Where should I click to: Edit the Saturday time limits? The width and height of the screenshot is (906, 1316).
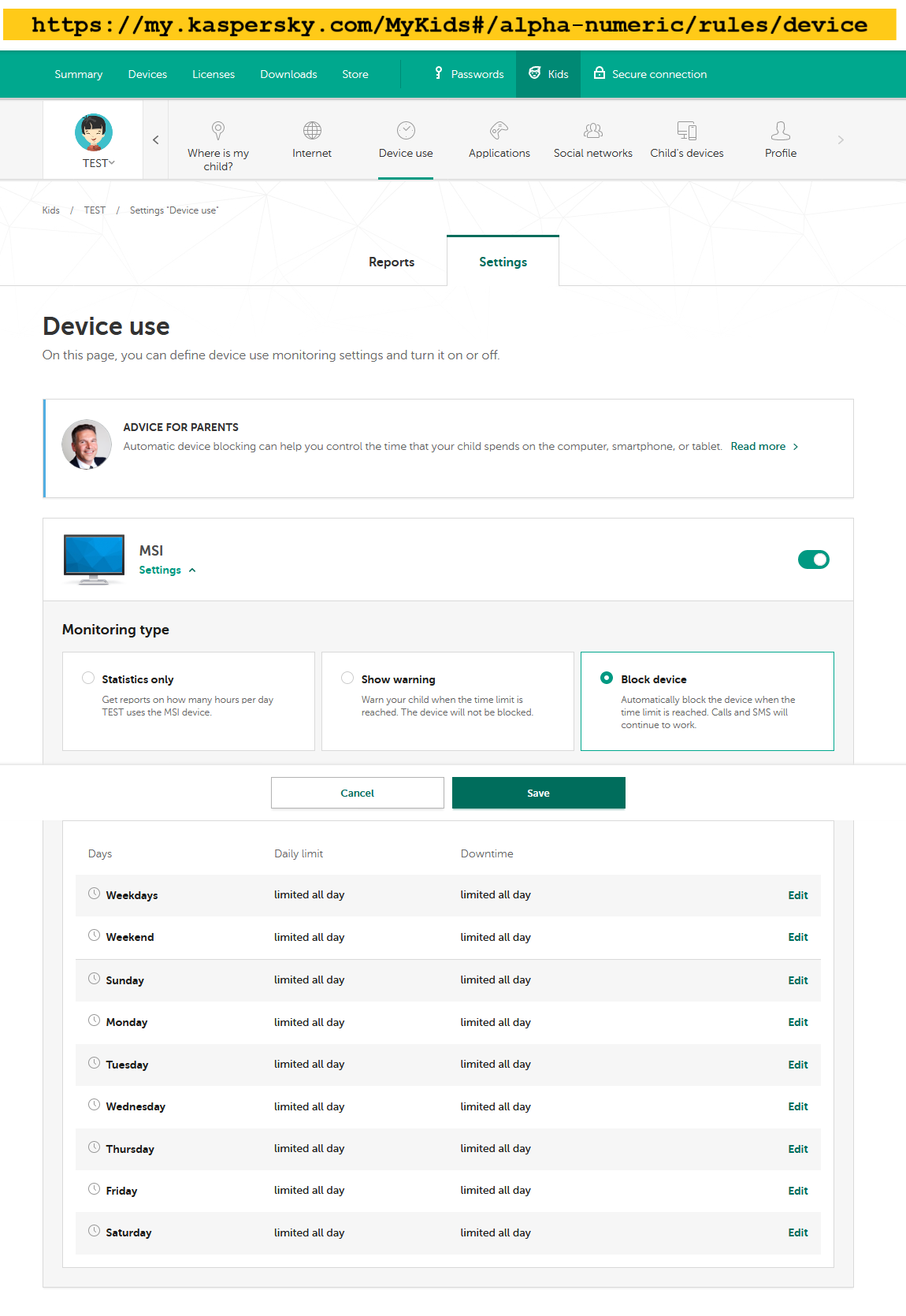(798, 1232)
